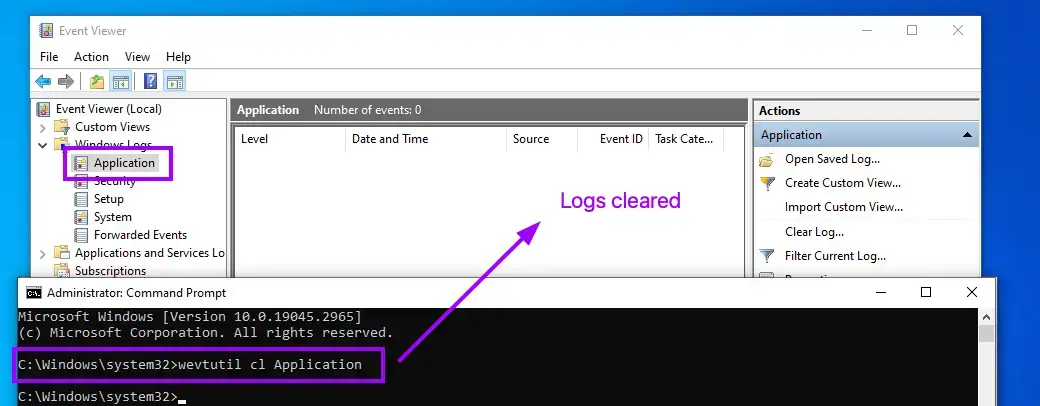Screen dimensions: 1040x406
Task: Maximize the Event Viewer window
Action: (912, 31)
